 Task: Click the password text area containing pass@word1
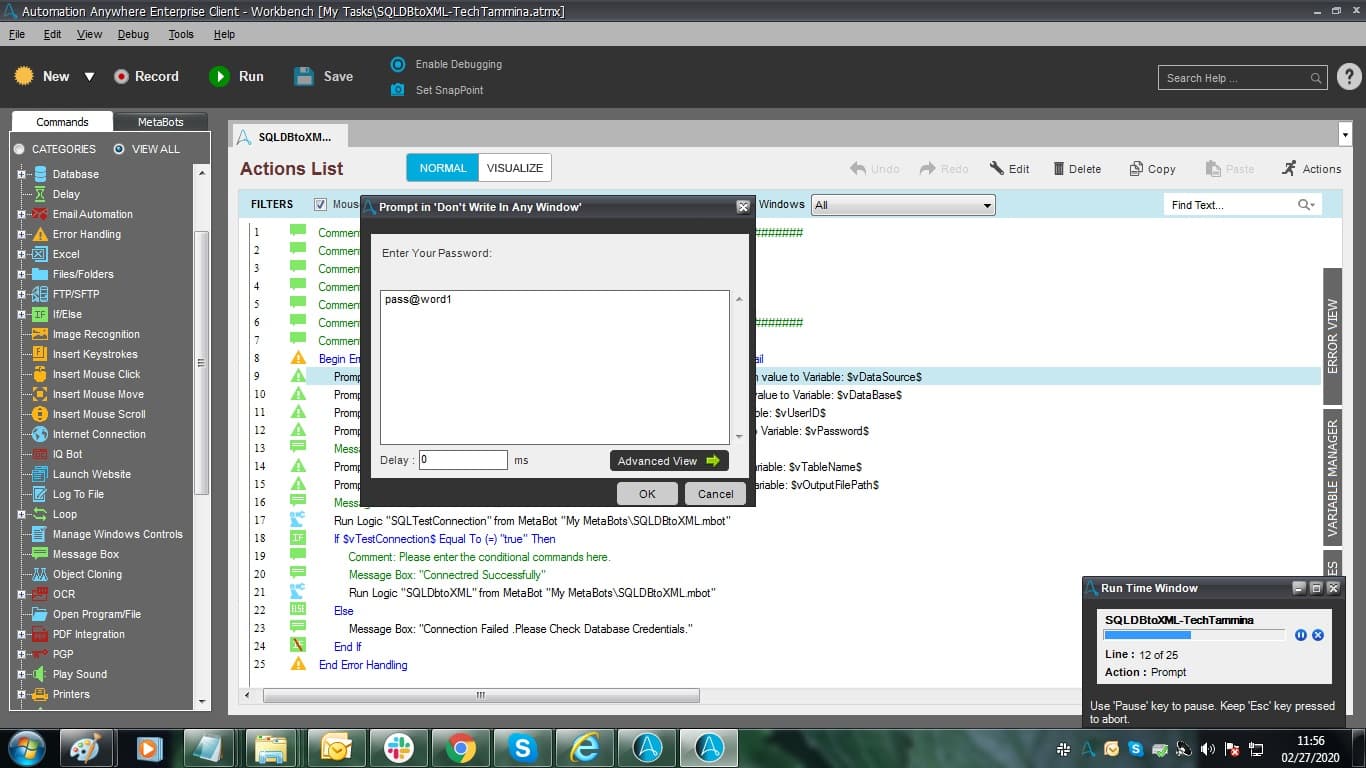555,367
